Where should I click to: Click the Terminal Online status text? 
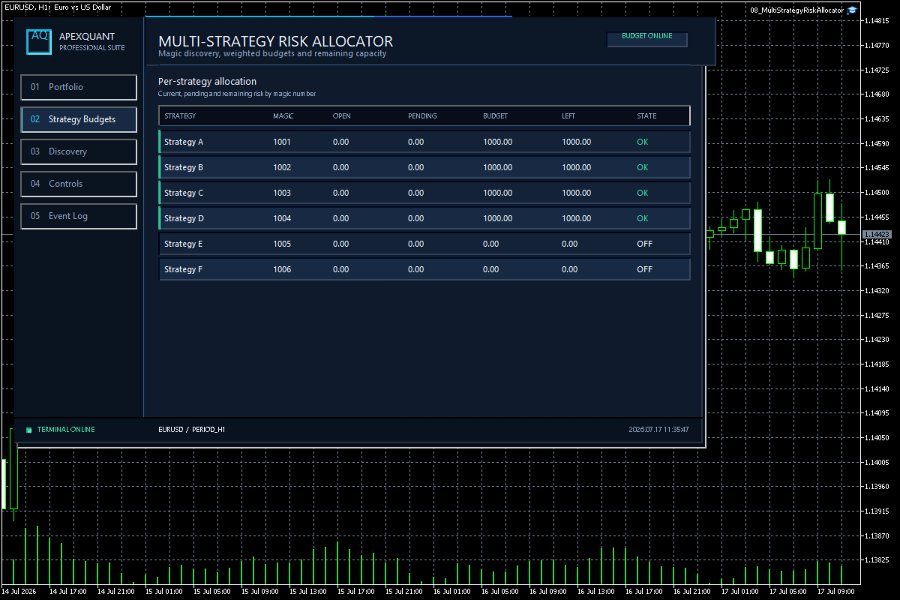tap(66, 429)
